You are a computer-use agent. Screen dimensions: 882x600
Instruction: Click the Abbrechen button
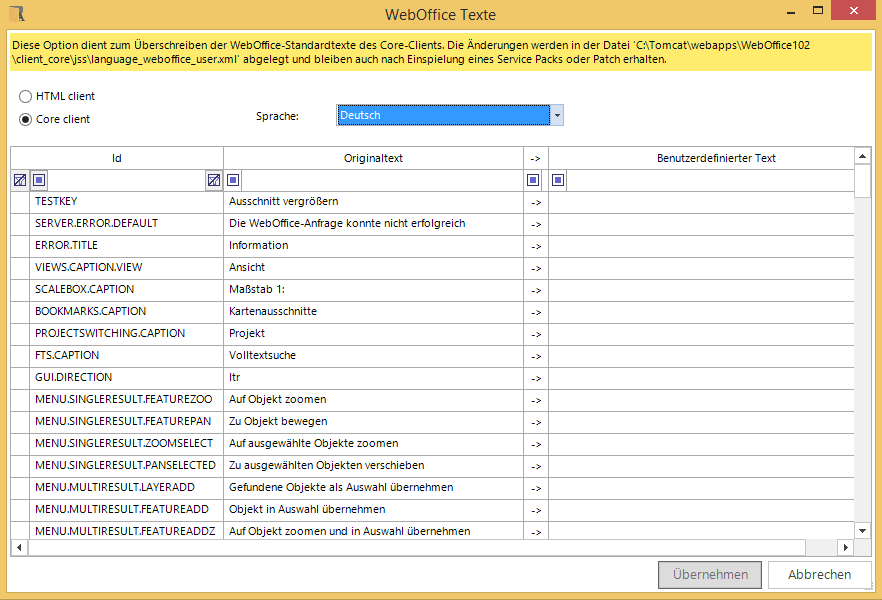(x=819, y=575)
